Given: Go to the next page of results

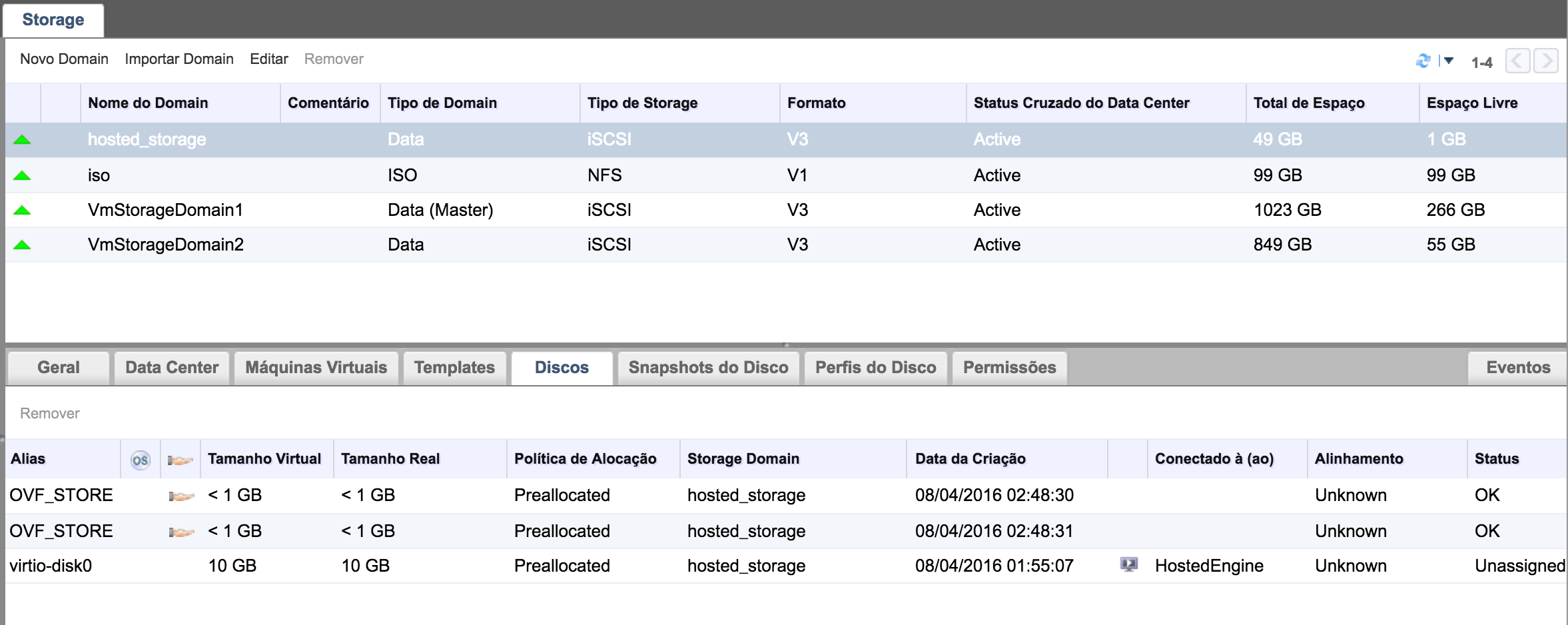Looking at the screenshot, I should (1545, 61).
